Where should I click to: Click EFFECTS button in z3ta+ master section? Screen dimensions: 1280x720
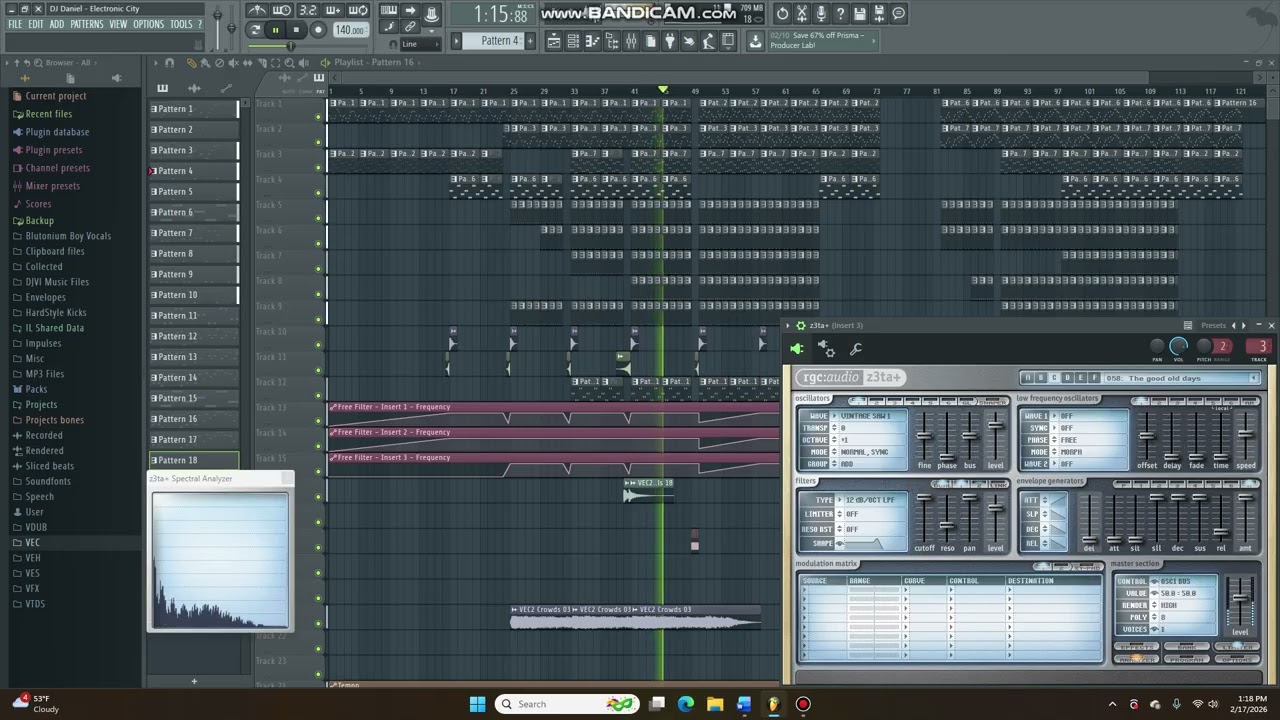tap(1136, 647)
